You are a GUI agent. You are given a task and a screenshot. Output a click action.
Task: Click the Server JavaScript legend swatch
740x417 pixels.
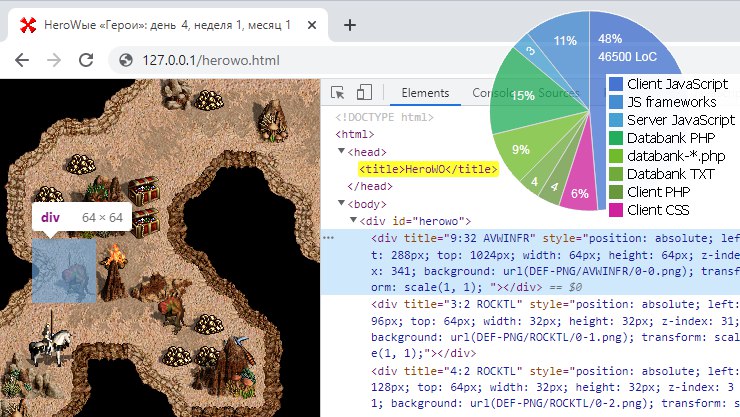(616, 120)
